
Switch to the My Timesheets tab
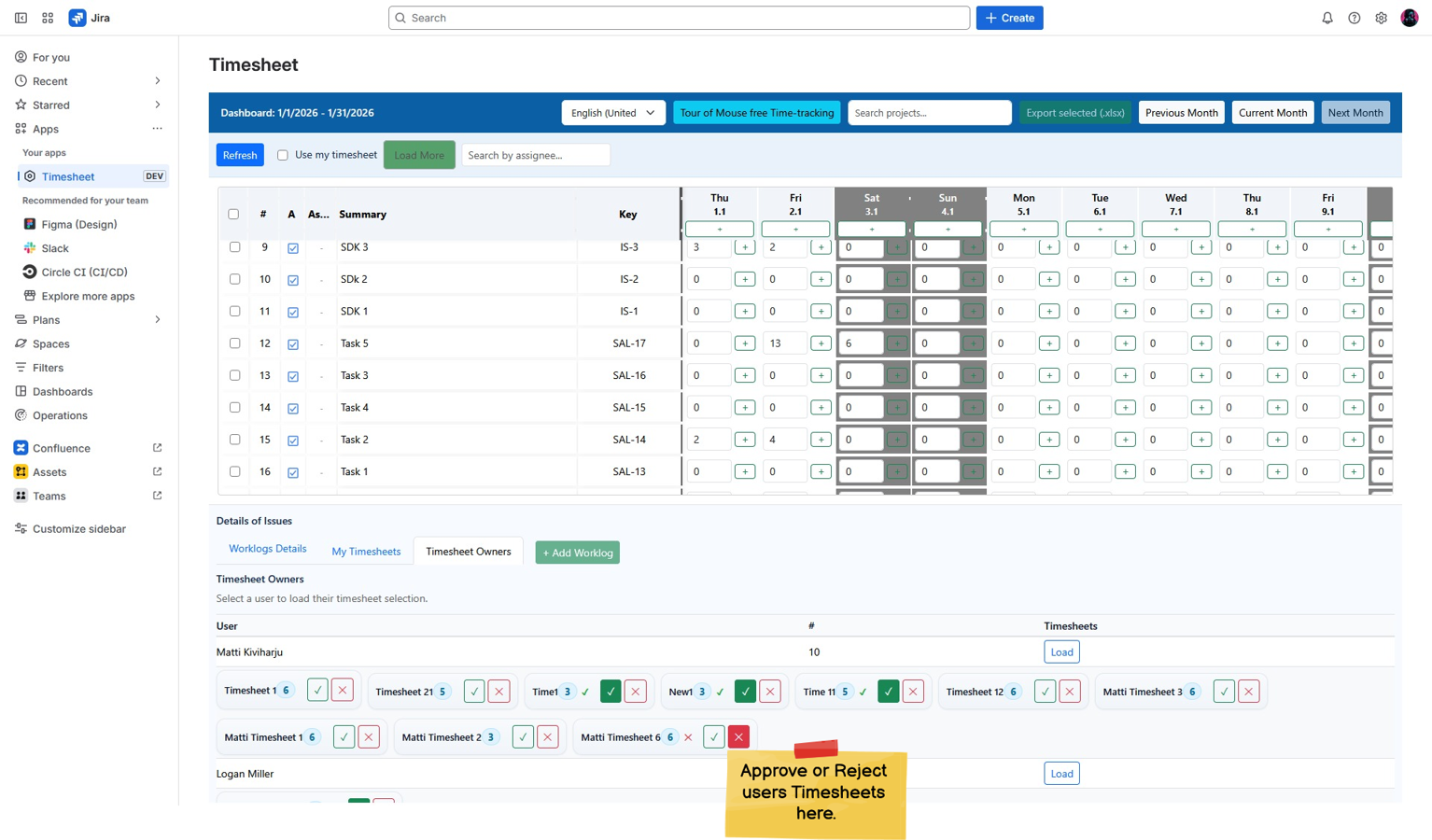366,552
